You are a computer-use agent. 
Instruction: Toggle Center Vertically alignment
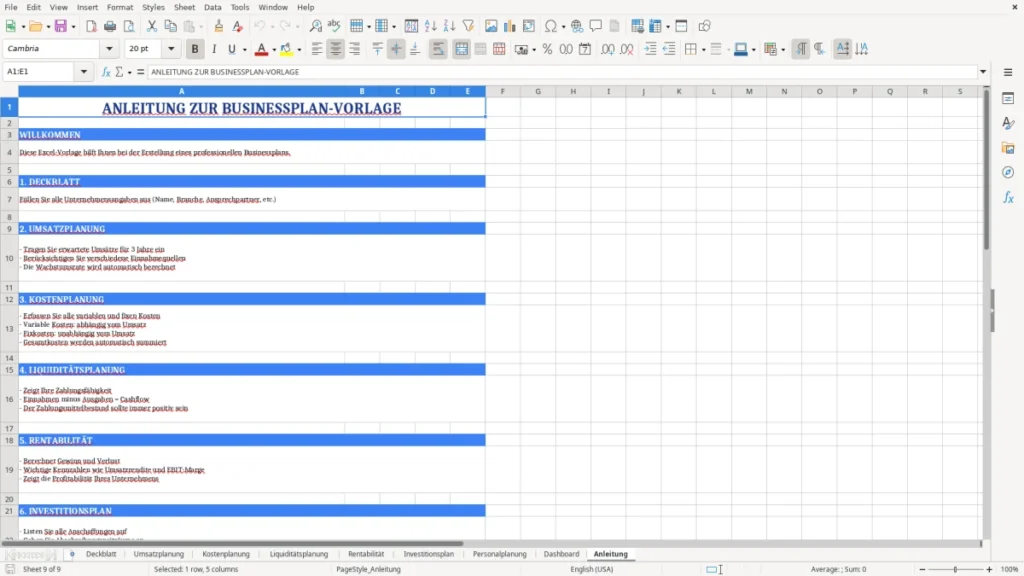click(396, 49)
